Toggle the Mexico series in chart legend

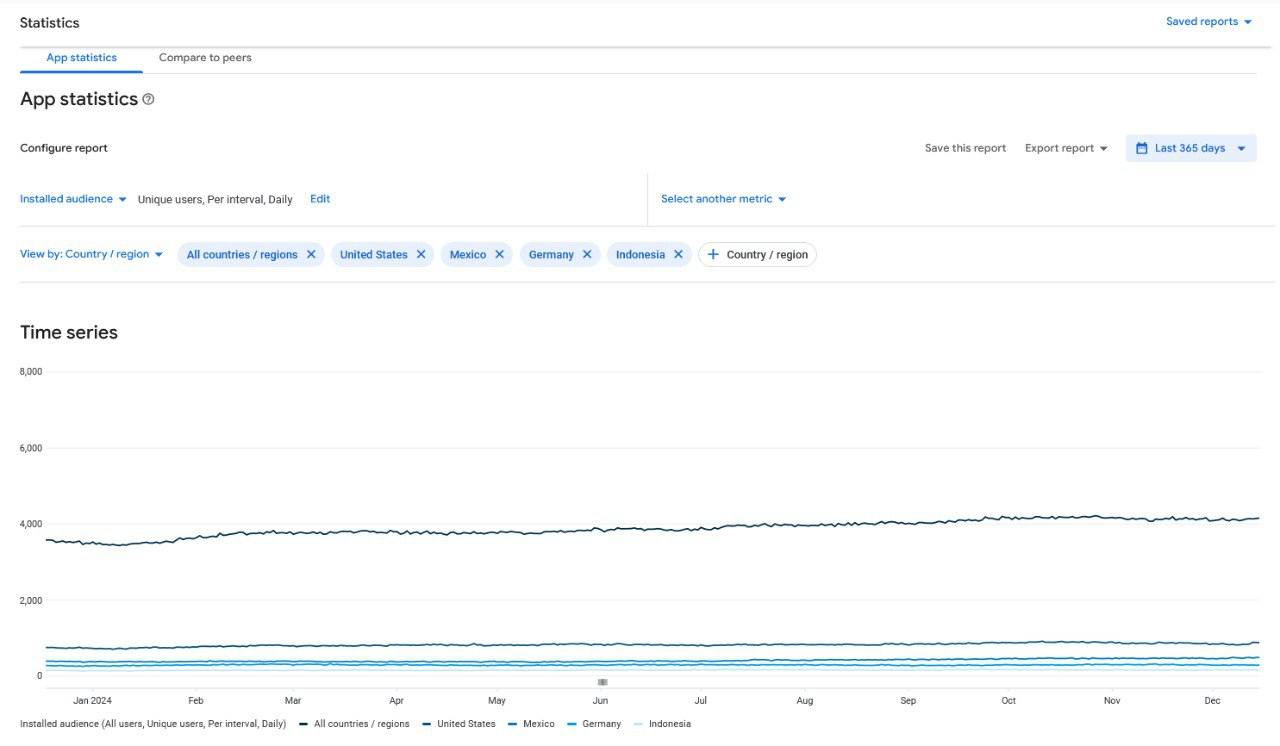point(531,724)
